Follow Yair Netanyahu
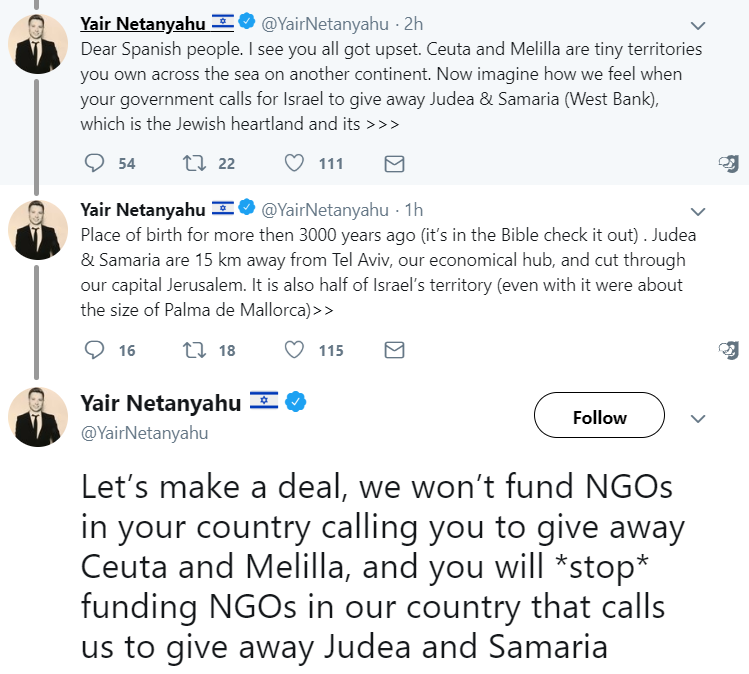The width and height of the screenshot is (749, 674). pyautogui.click(x=599, y=418)
